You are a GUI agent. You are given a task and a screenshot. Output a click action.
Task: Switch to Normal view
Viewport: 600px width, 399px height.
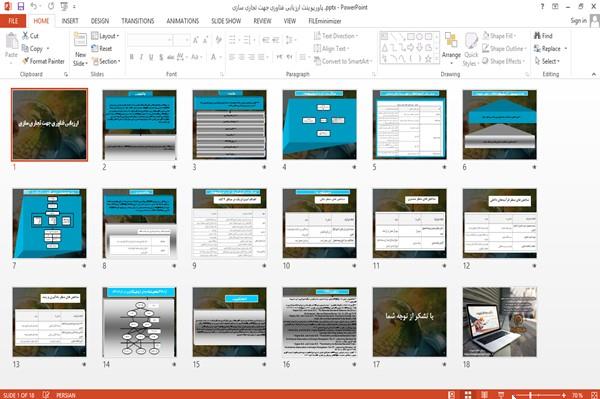(x=452, y=395)
